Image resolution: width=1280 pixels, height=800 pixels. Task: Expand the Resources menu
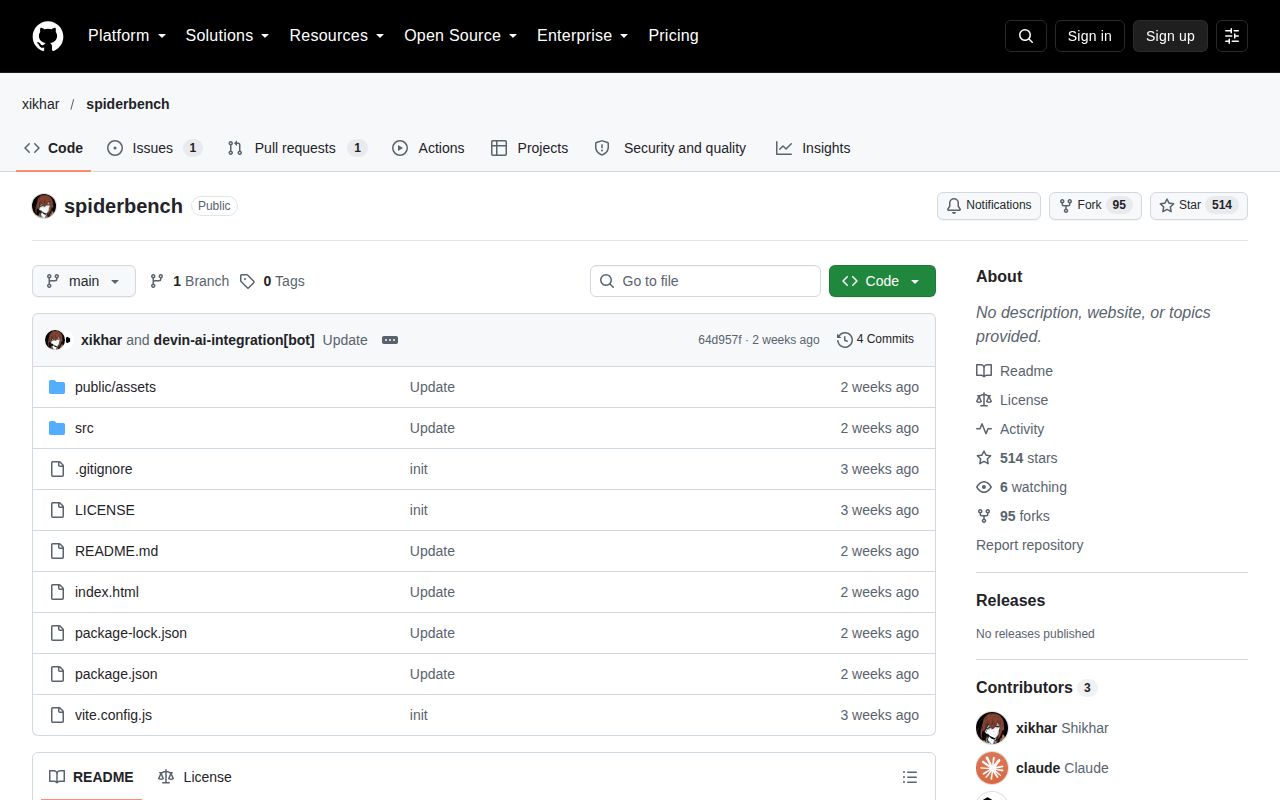[x=337, y=35]
